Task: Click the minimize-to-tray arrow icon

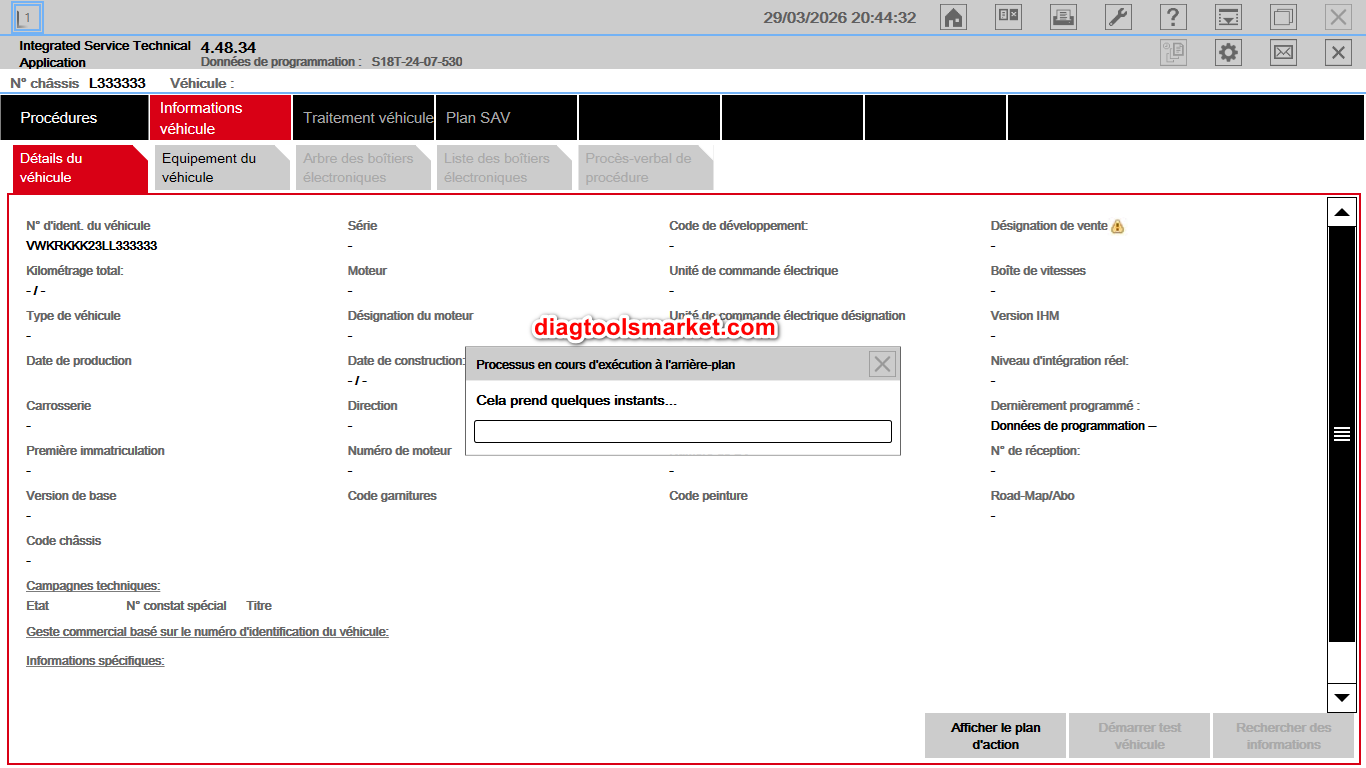Action: [1228, 17]
